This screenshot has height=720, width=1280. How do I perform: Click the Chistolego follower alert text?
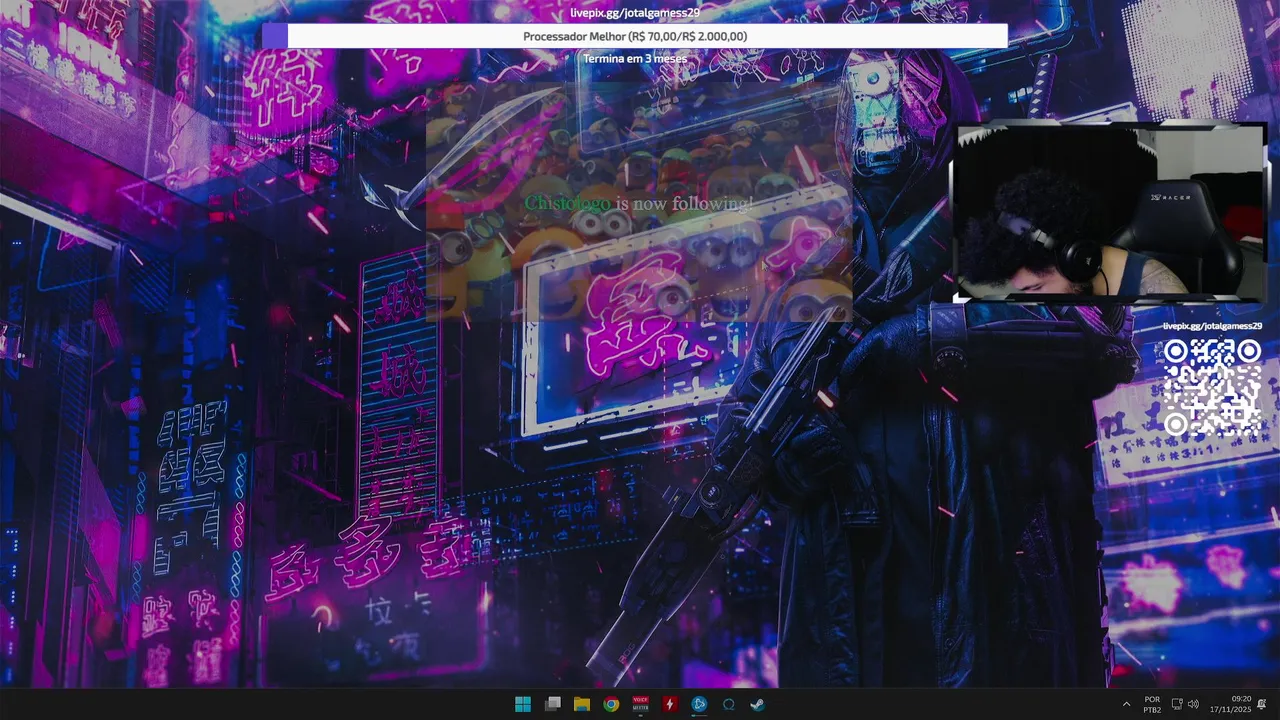[639, 203]
